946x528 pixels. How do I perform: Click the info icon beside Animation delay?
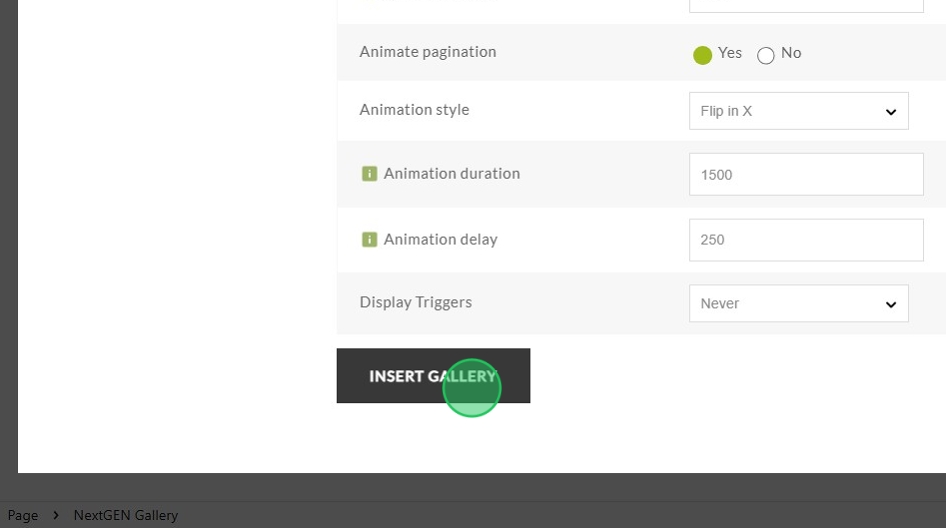pyautogui.click(x=369, y=240)
